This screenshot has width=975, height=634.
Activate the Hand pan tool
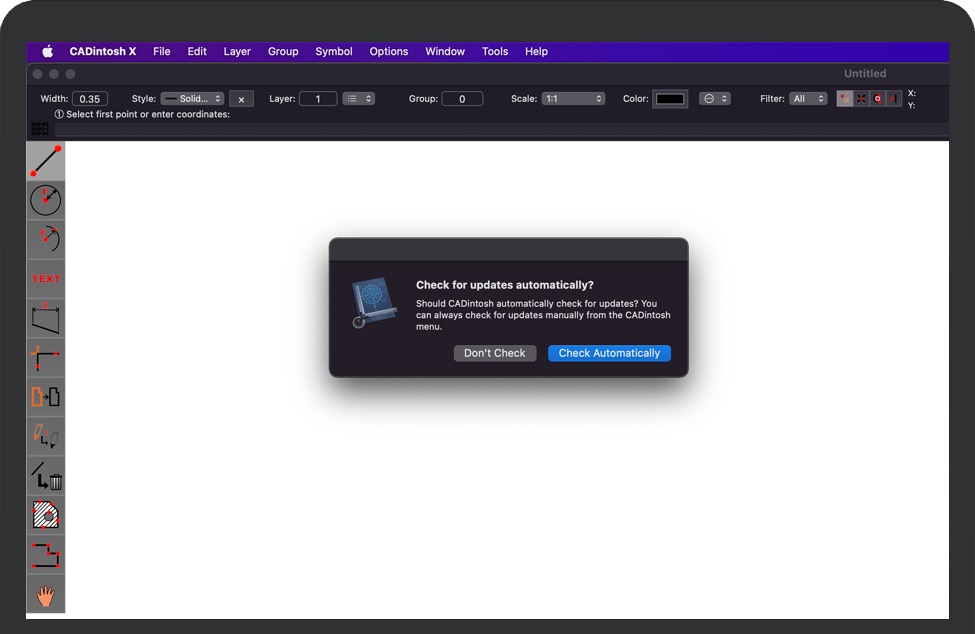[x=45, y=596]
